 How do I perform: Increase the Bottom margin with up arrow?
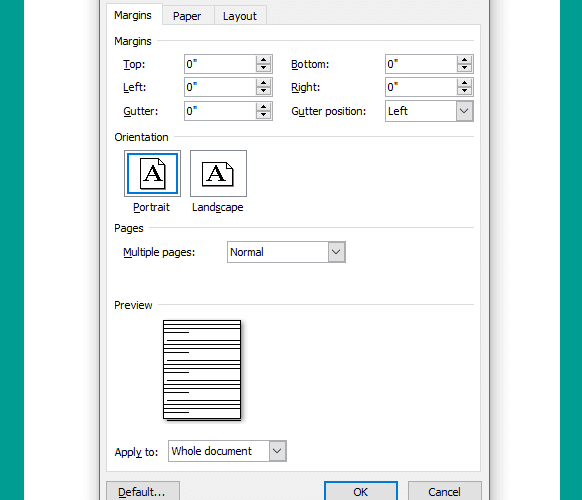pyautogui.click(x=464, y=60)
